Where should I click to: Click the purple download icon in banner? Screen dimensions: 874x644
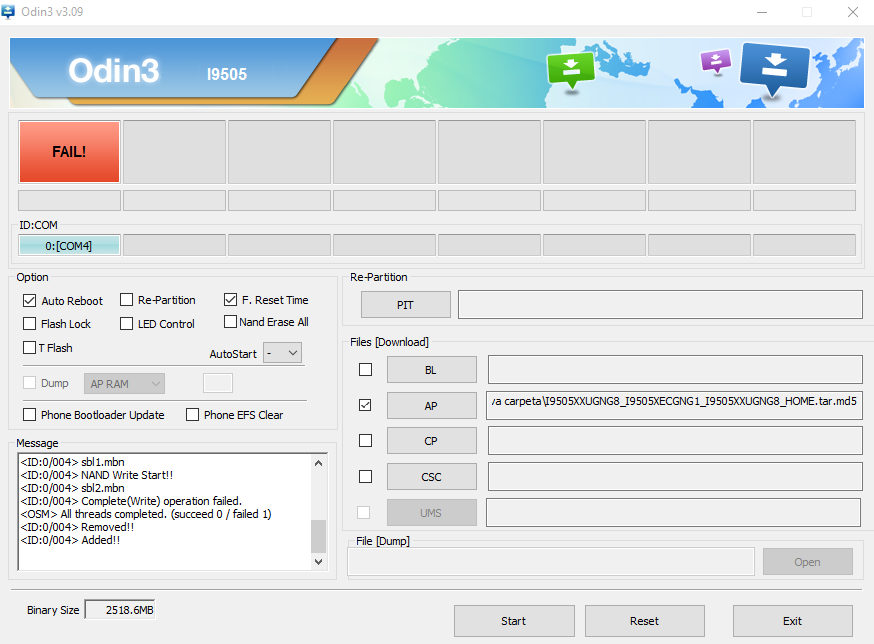pos(716,61)
